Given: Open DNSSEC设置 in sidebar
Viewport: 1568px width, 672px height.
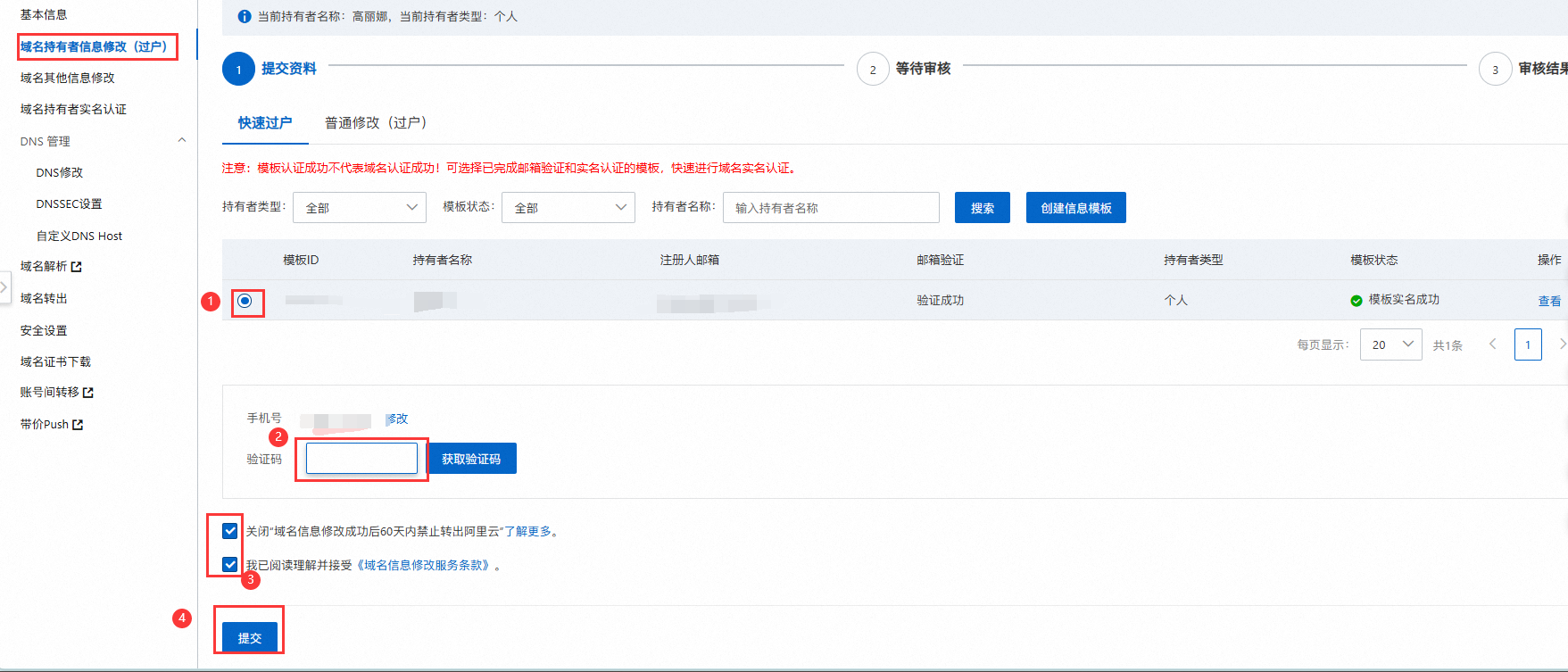Looking at the screenshot, I should pyautogui.click(x=69, y=204).
